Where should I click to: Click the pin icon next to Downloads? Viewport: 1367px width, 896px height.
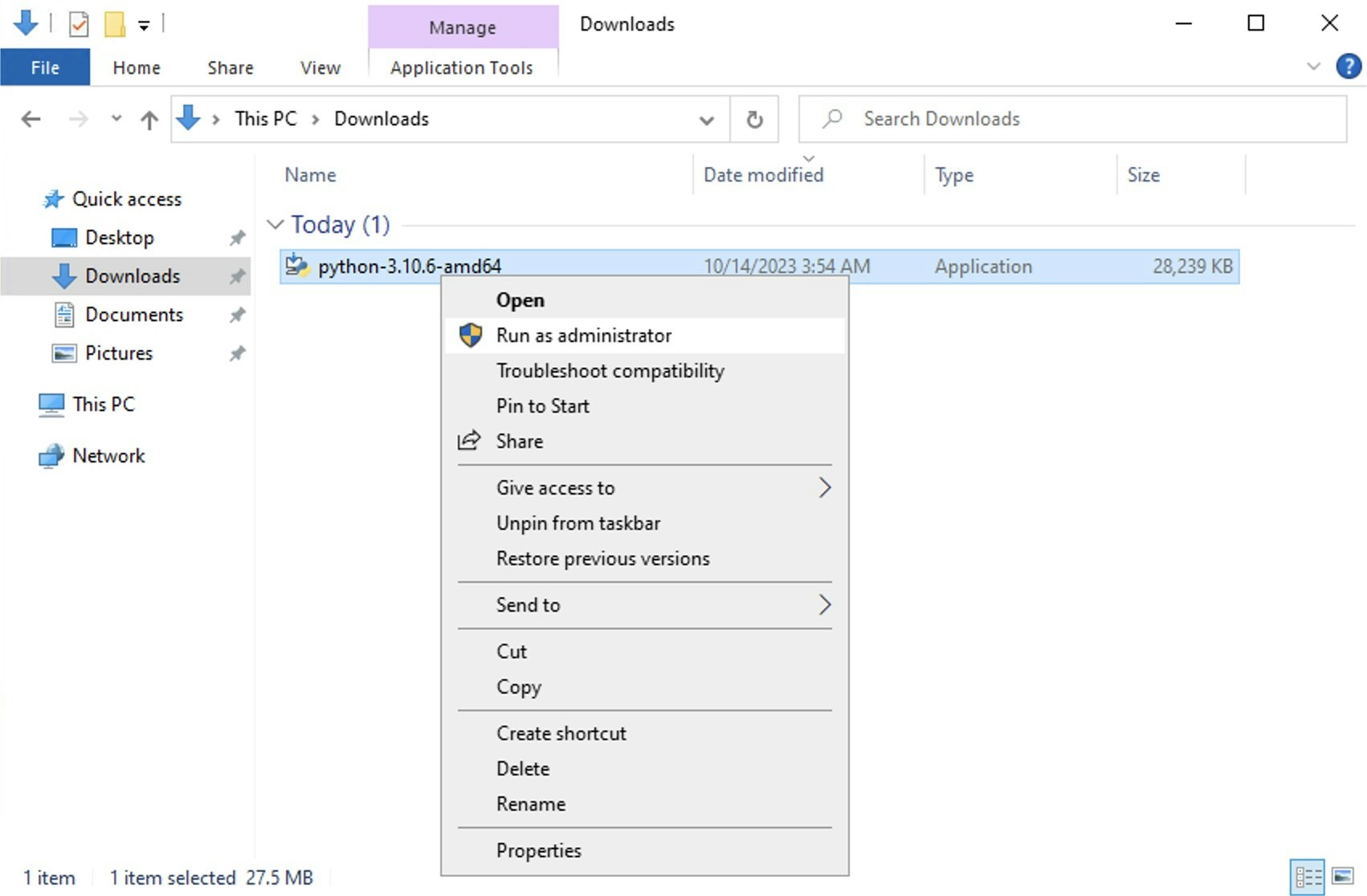(237, 276)
